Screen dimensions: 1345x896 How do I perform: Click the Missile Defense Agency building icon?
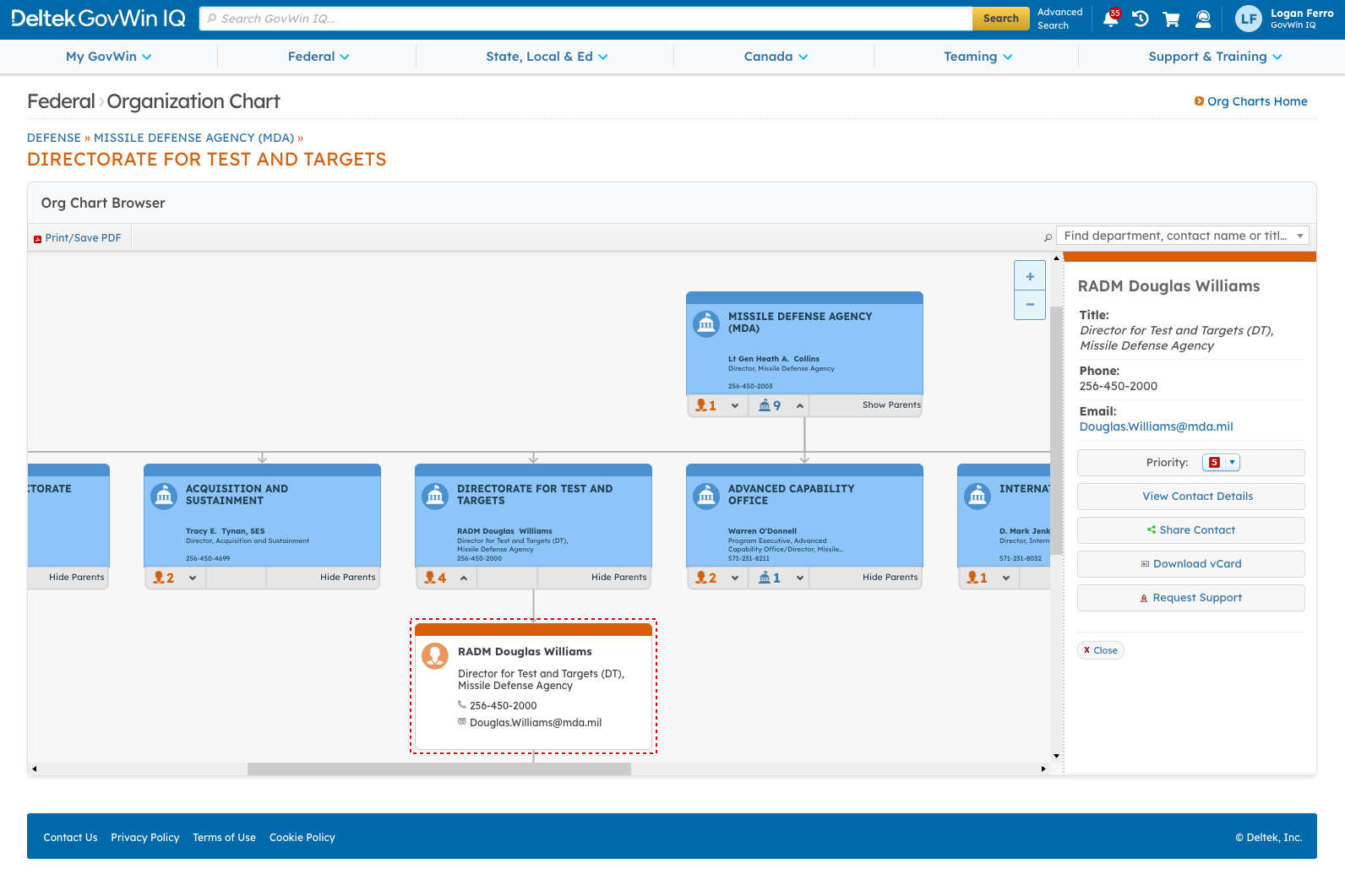(706, 323)
